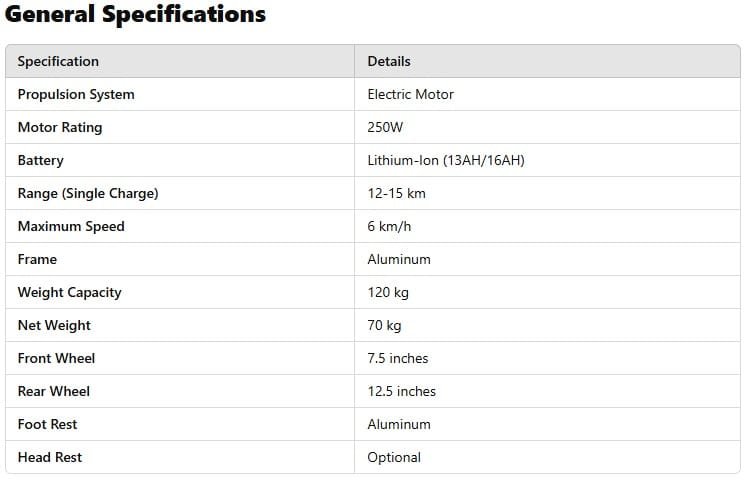This screenshot has height=481, width=749.
Task: Click the 70 kg net weight value
Action: coord(384,325)
